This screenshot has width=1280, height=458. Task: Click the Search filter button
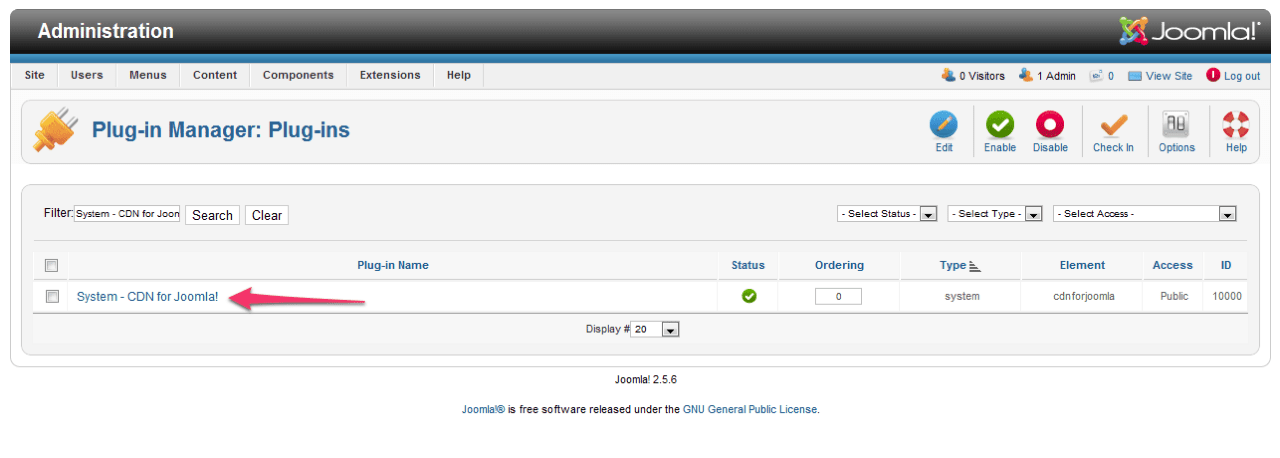pyautogui.click(x=212, y=215)
